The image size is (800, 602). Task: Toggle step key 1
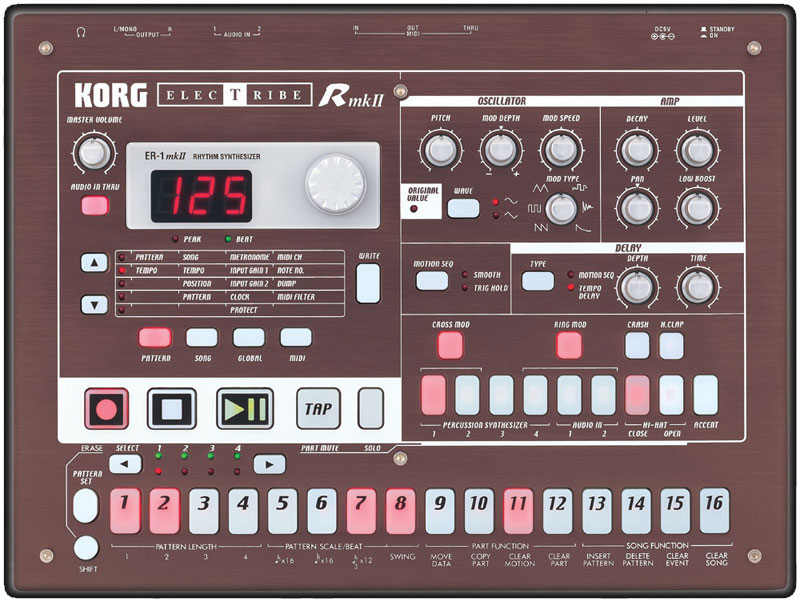click(x=125, y=511)
